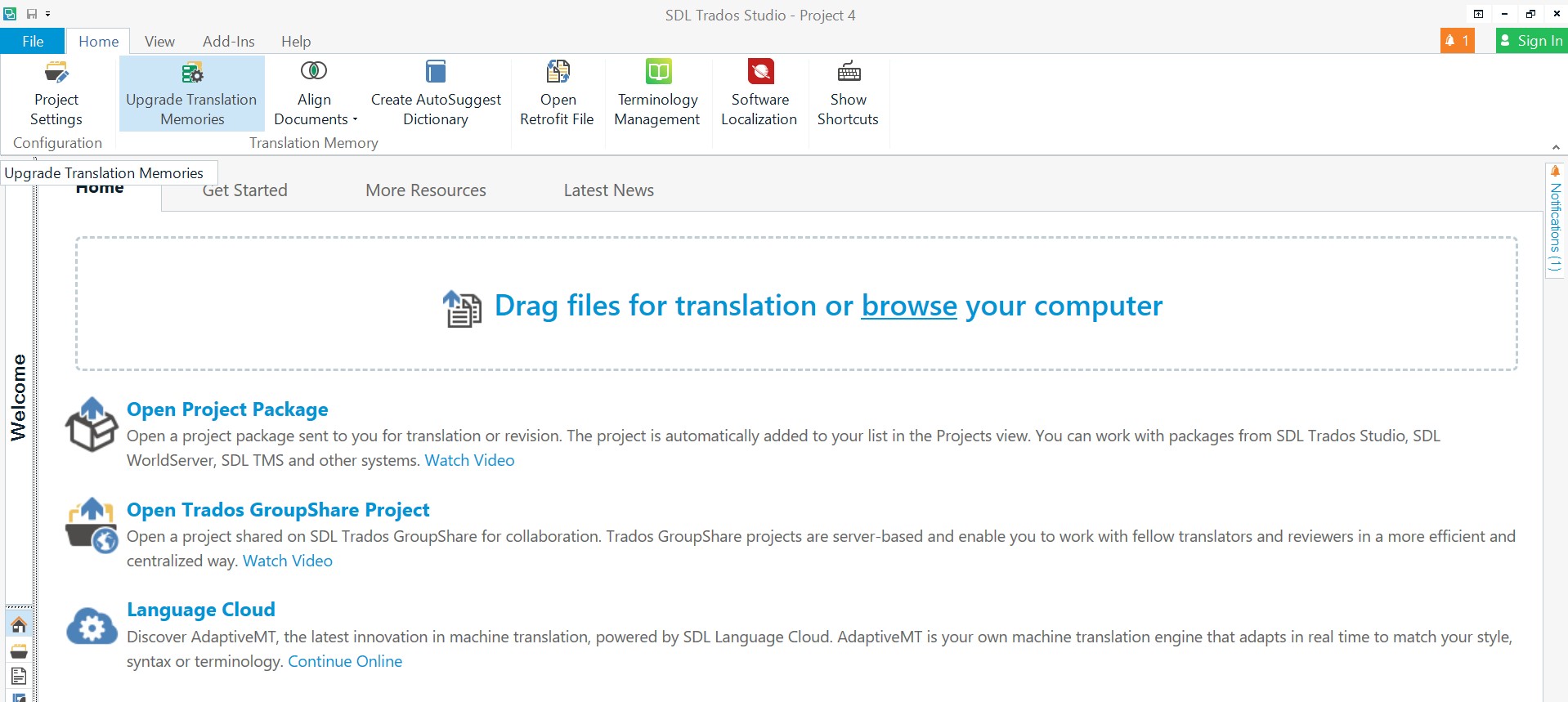Open the Help ribbon tab

click(x=296, y=41)
